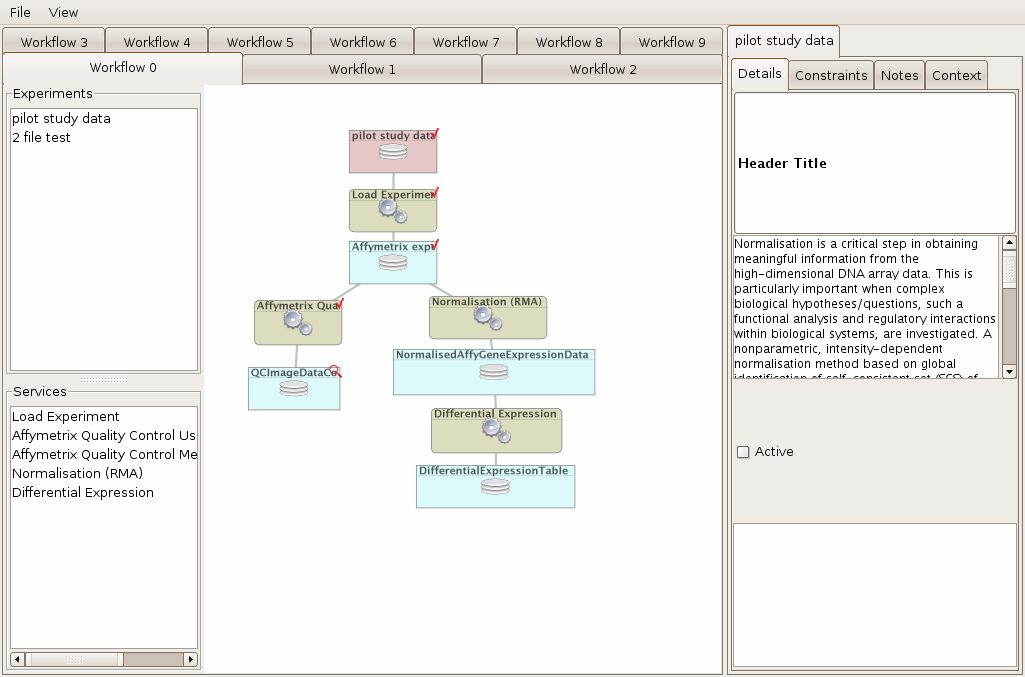
Task: Select Differential Expression in Services list
Action: [x=83, y=492]
